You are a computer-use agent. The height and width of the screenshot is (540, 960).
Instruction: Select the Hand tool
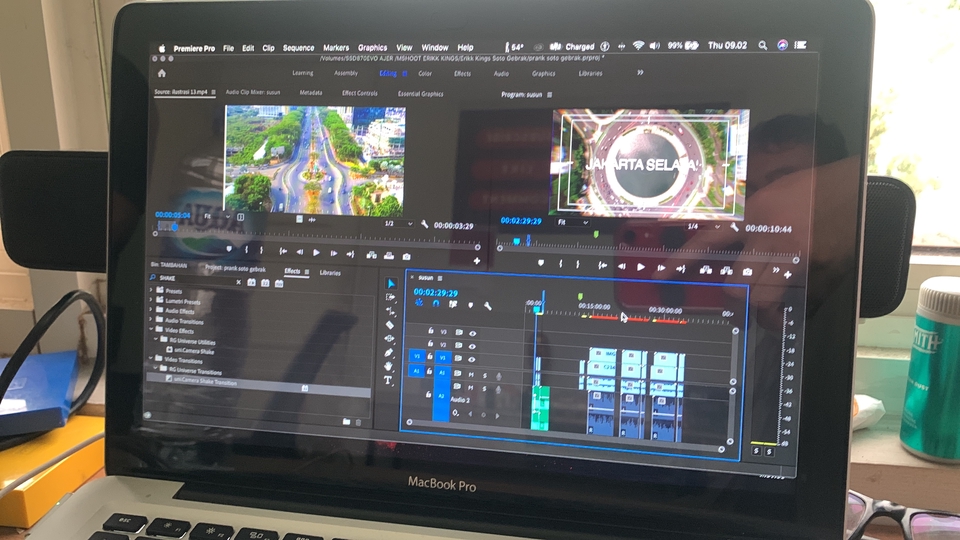[x=388, y=366]
